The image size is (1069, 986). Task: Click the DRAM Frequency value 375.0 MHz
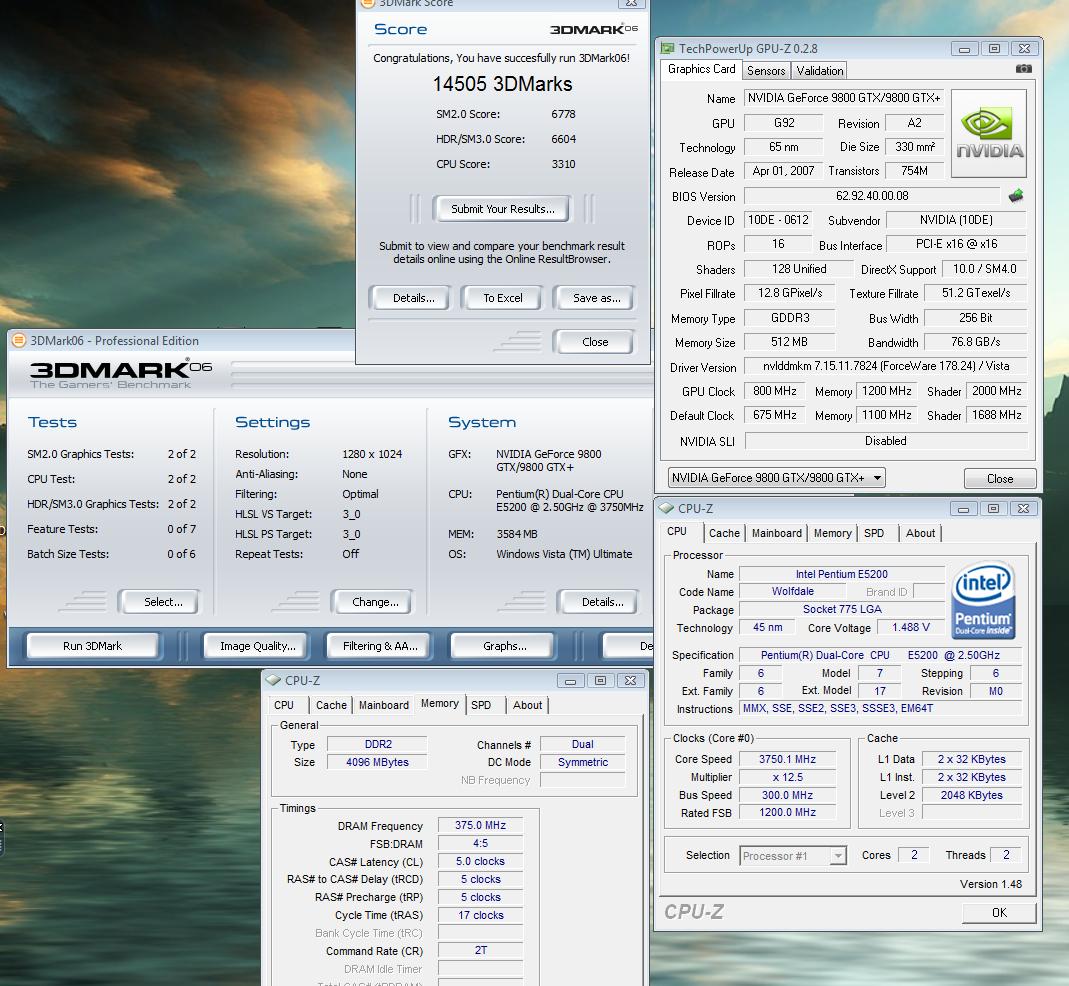tap(480, 825)
